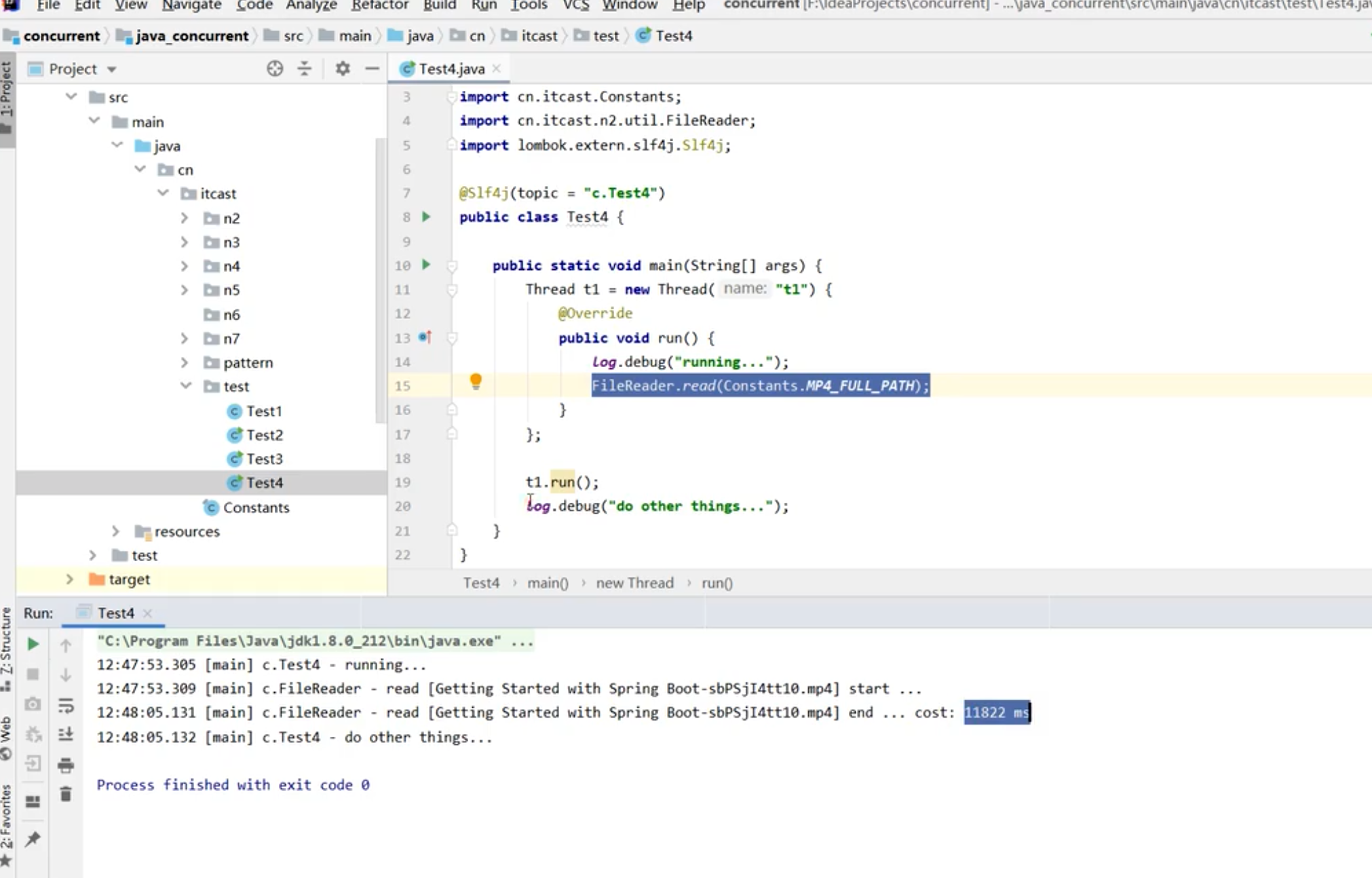Image resolution: width=1372 pixels, height=878 pixels.
Task: Click the locate current file crosshair icon
Action: [x=275, y=69]
